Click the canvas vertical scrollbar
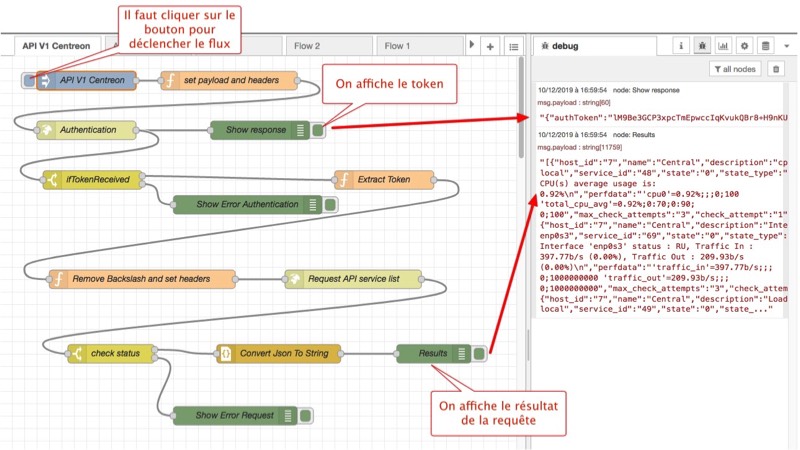This screenshot has width=800, height=450. point(521,110)
